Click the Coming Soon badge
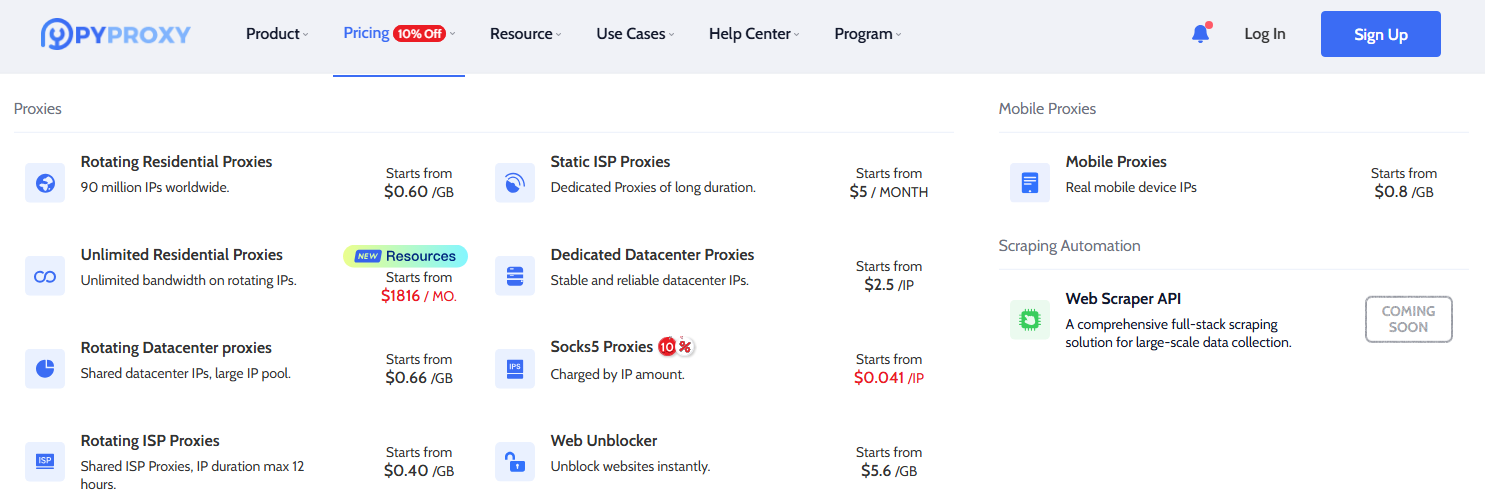 [x=1409, y=320]
